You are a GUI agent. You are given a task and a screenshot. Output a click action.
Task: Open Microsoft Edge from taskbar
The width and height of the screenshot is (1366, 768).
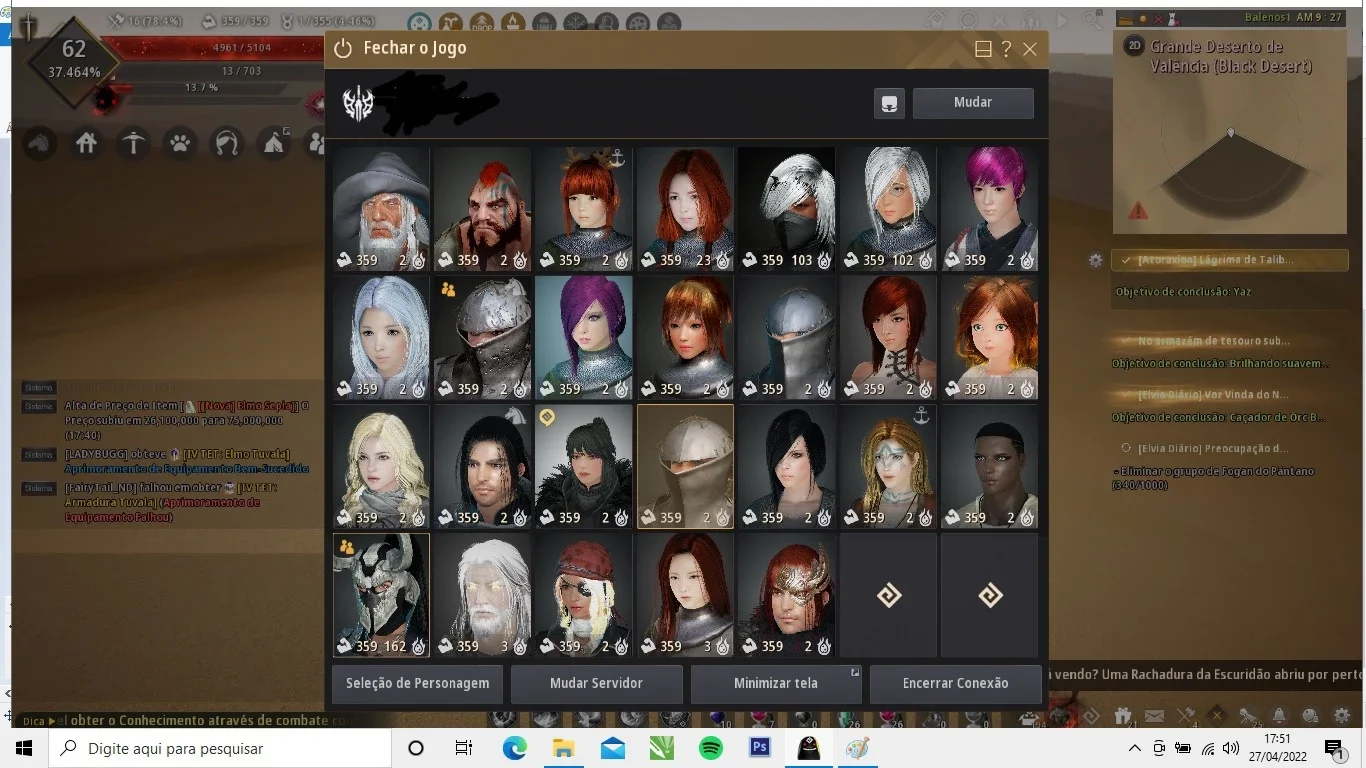(x=514, y=748)
